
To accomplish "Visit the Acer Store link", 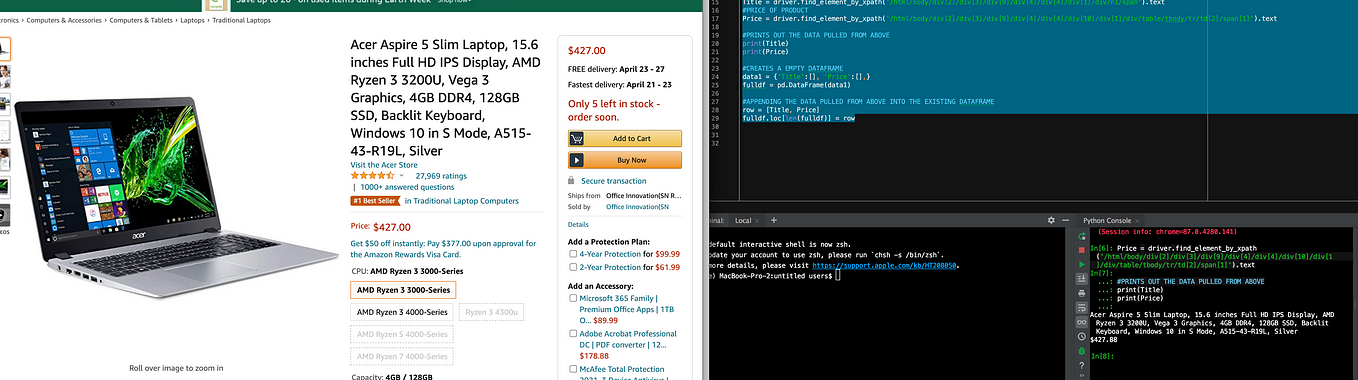I will point(384,165).
